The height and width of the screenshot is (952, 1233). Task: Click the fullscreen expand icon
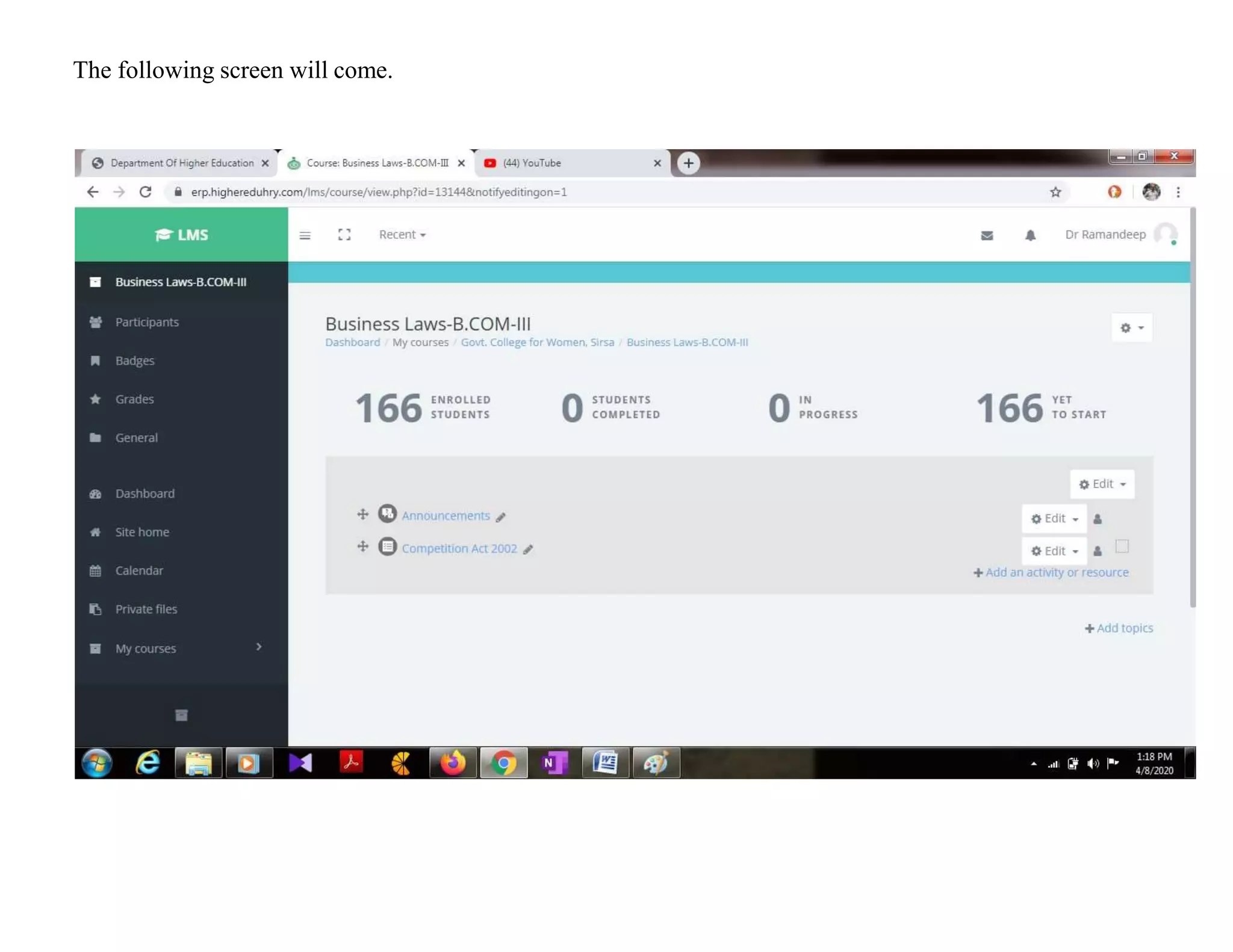(344, 235)
